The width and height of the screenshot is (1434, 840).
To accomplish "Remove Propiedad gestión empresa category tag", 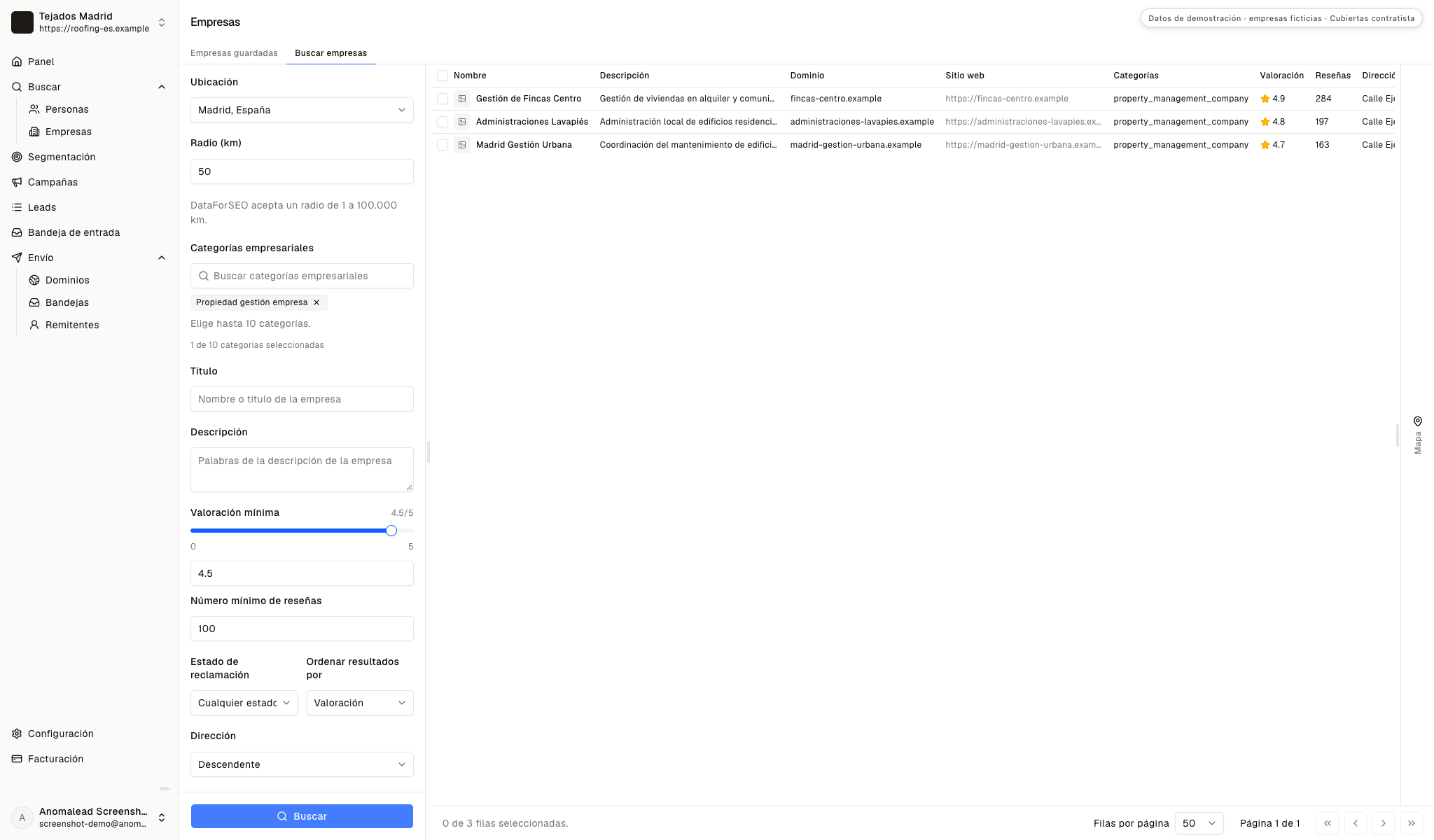I will [316, 302].
